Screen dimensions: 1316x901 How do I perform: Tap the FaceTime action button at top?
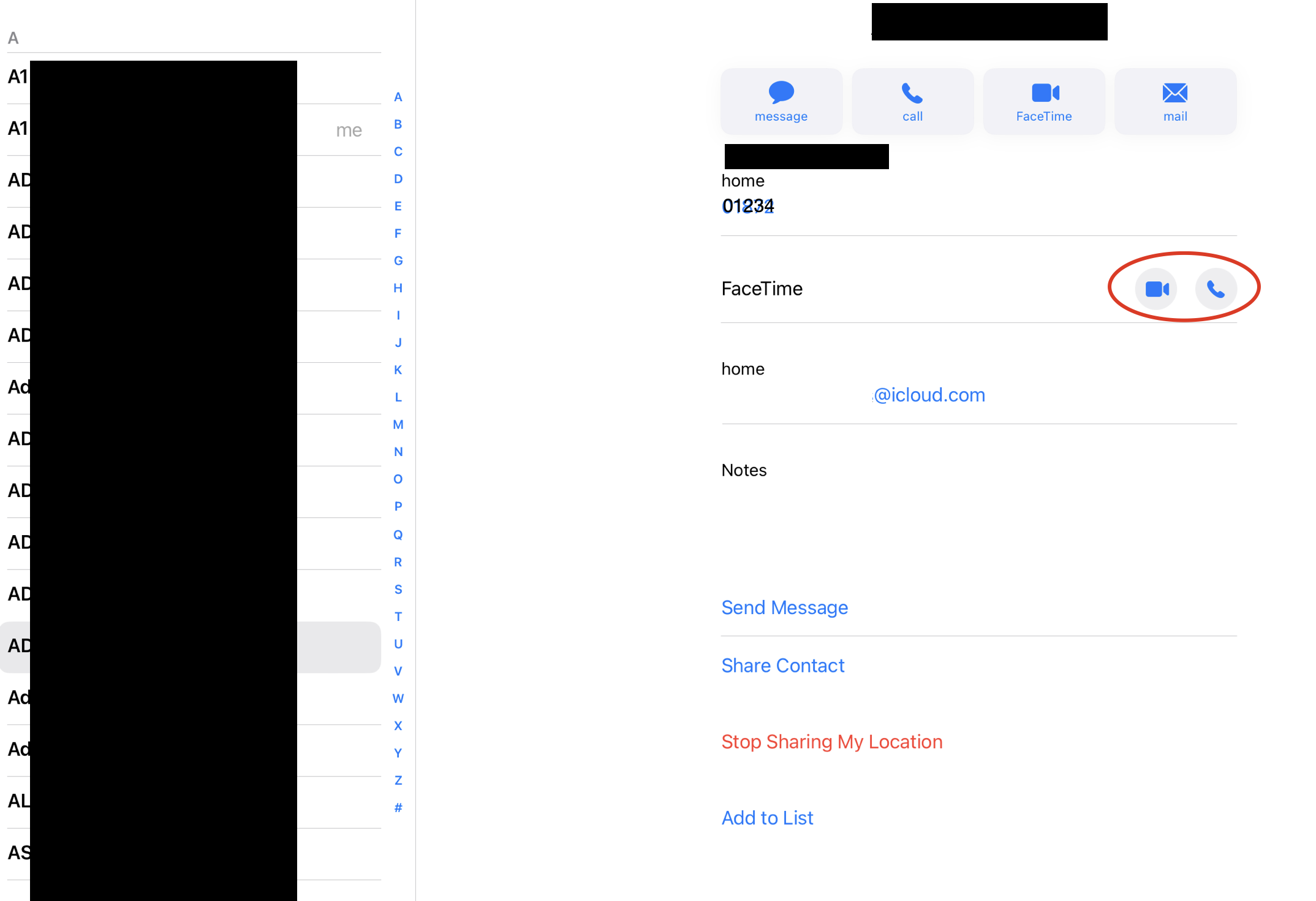coord(1044,101)
